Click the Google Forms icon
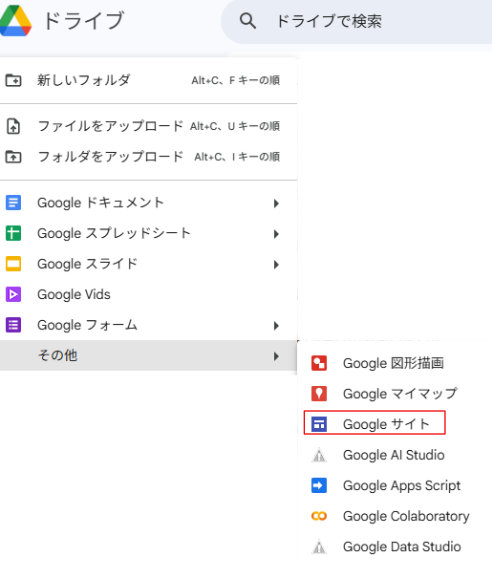This screenshot has width=492, height=563. click(13, 325)
